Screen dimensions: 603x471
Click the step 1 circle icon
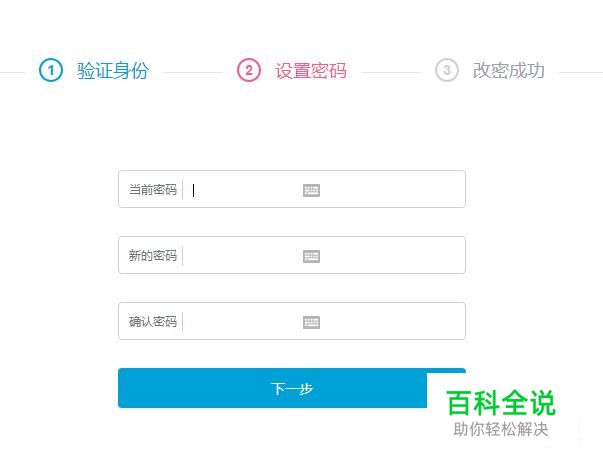(x=51, y=70)
